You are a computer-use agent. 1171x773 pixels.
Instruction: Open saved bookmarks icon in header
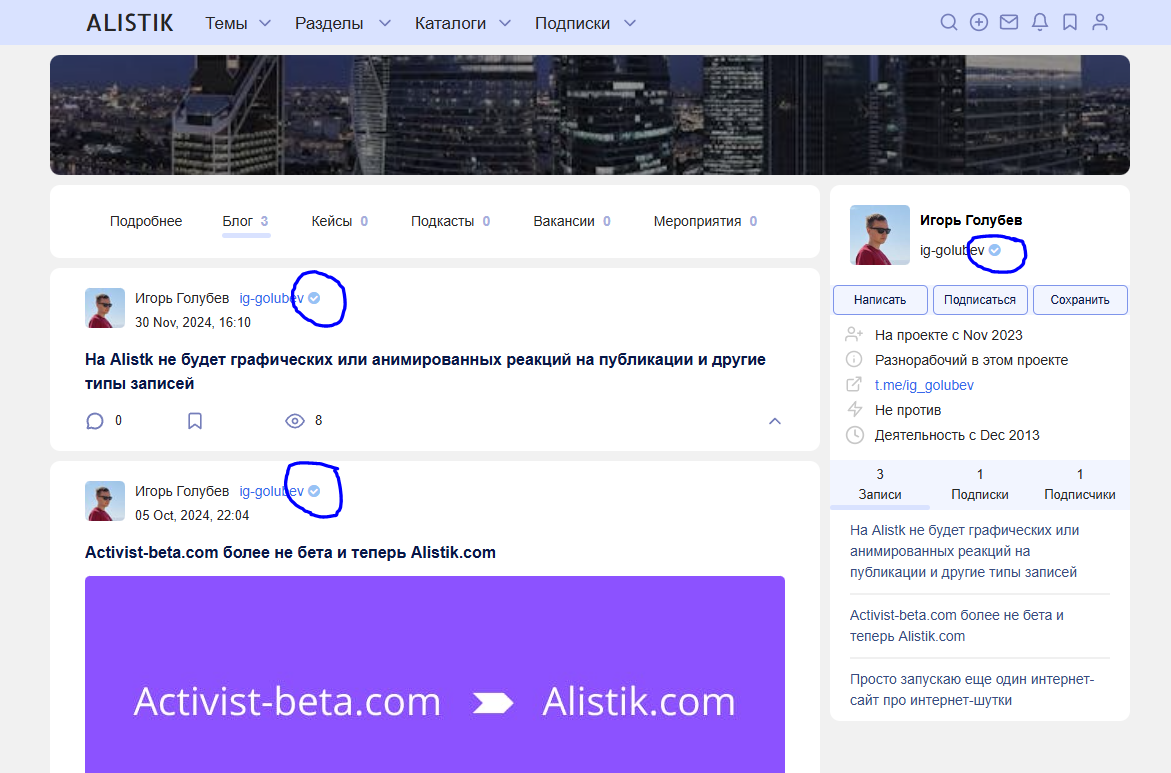click(x=1070, y=22)
